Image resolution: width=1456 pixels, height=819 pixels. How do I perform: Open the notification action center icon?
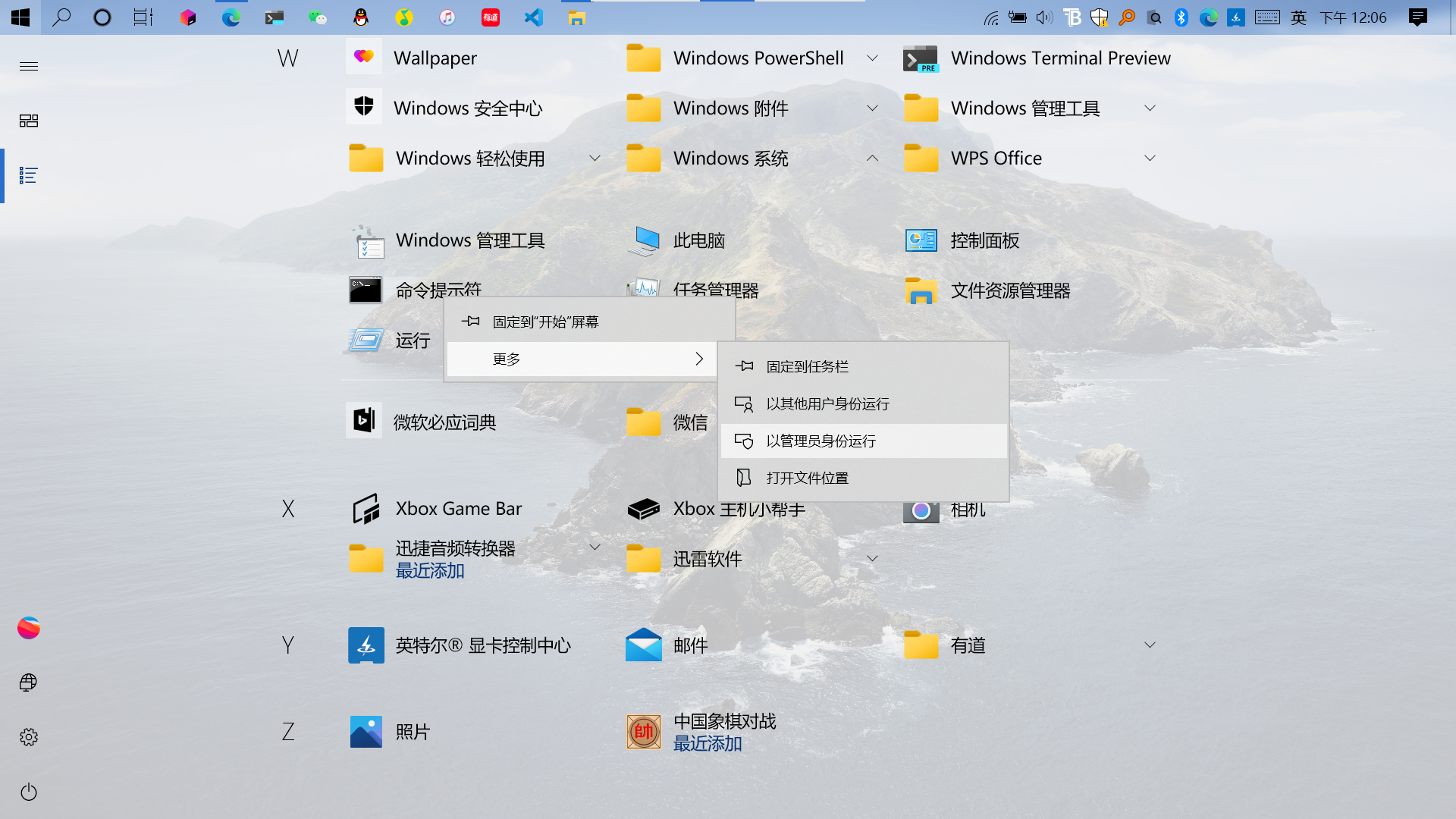pyautogui.click(x=1417, y=17)
